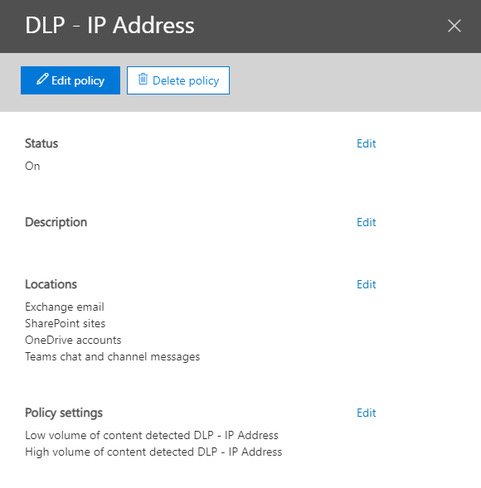This screenshot has height=488, width=481.
Task: Click the trash can icon on Delete policy
Action: (x=143, y=79)
